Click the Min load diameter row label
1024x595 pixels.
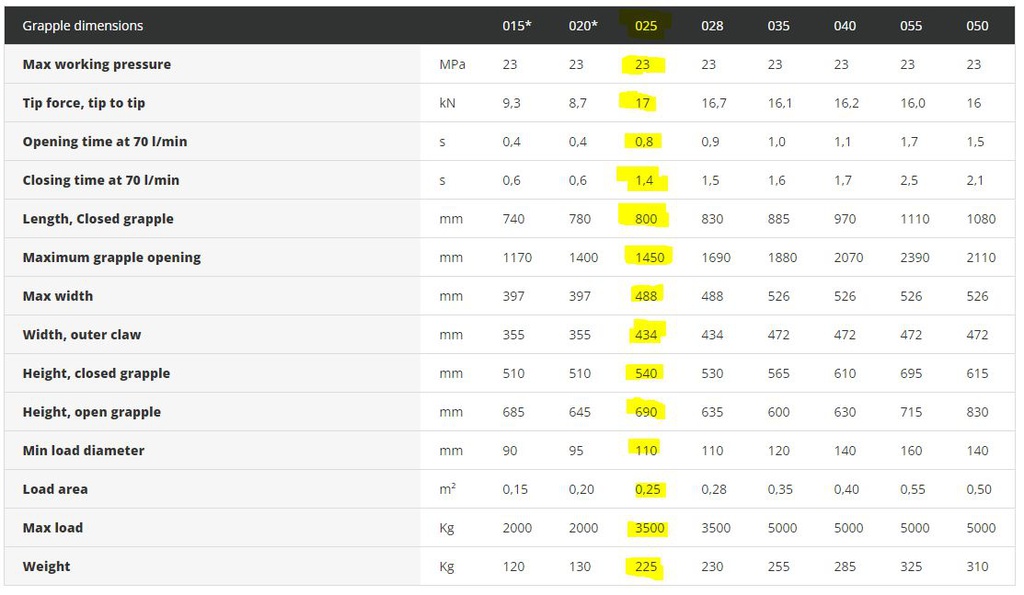84,451
